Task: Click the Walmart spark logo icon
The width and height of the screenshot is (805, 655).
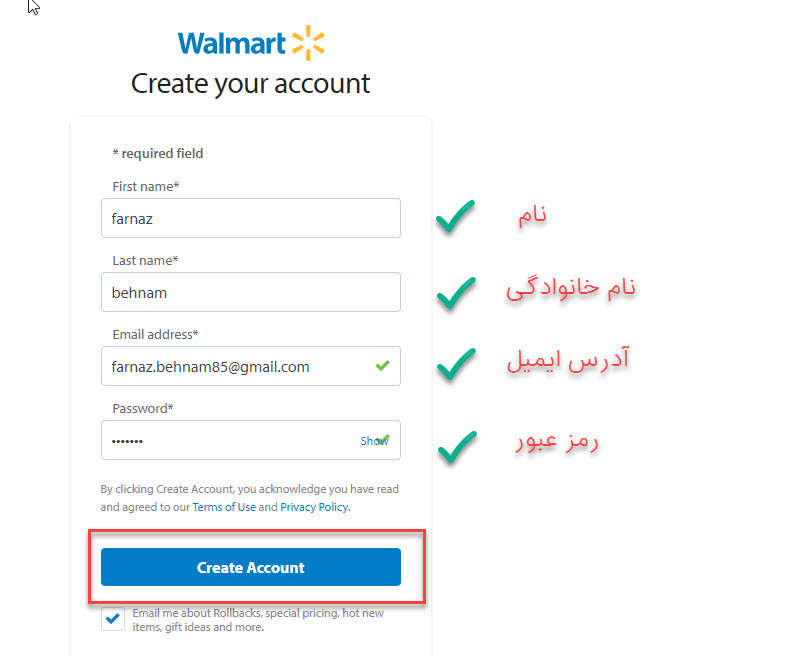Action: [308, 43]
